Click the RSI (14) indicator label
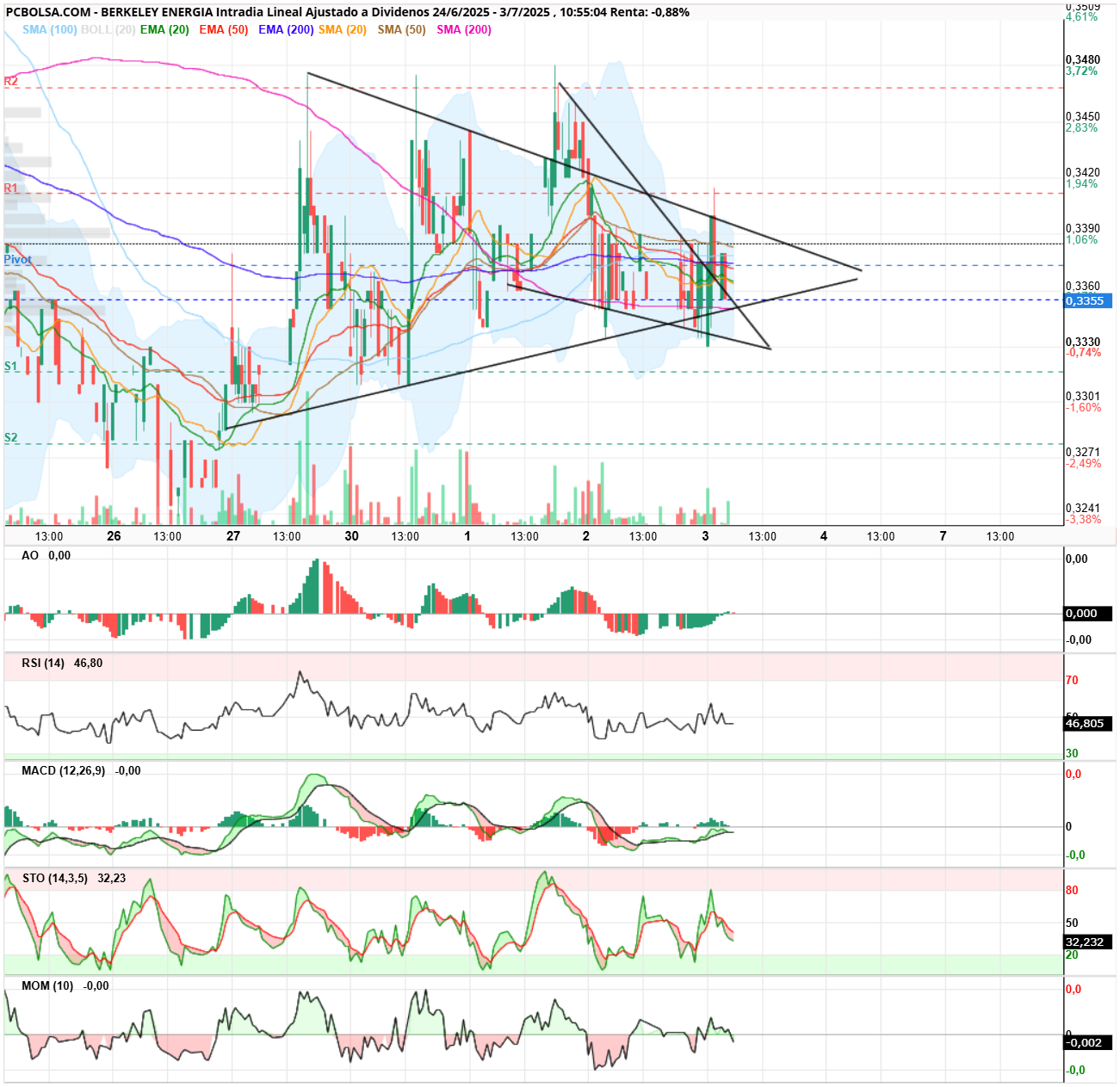 pos(43,663)
